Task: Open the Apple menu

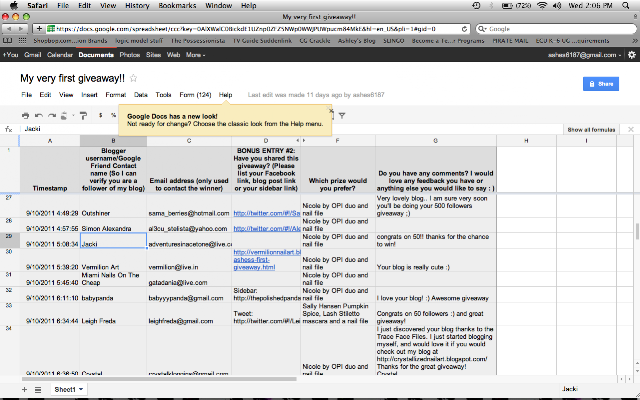Action: [14, 6]
